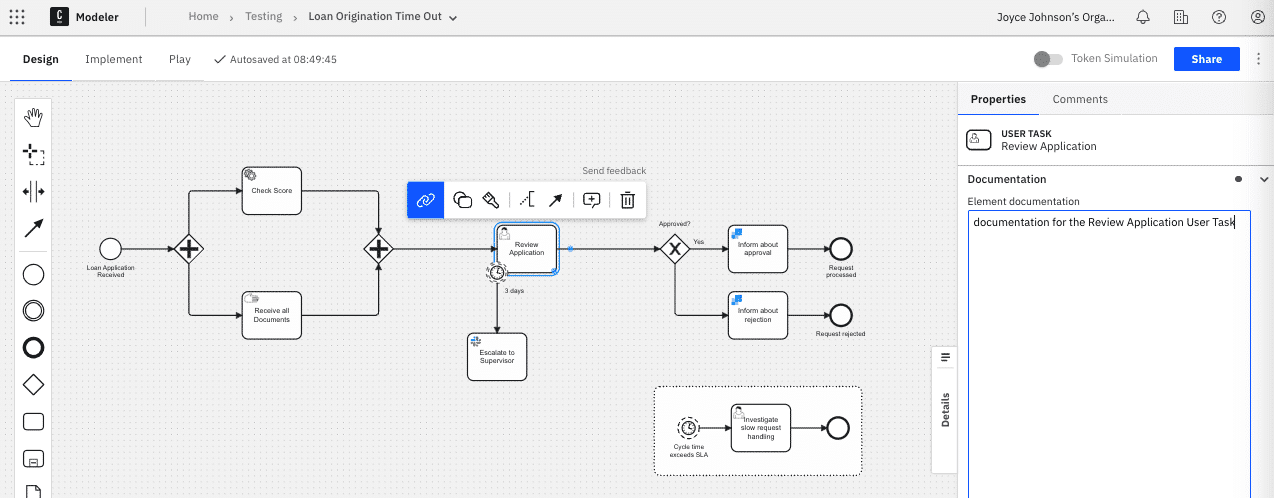Click the paintbrush color icon in context pad

[491, 200]
